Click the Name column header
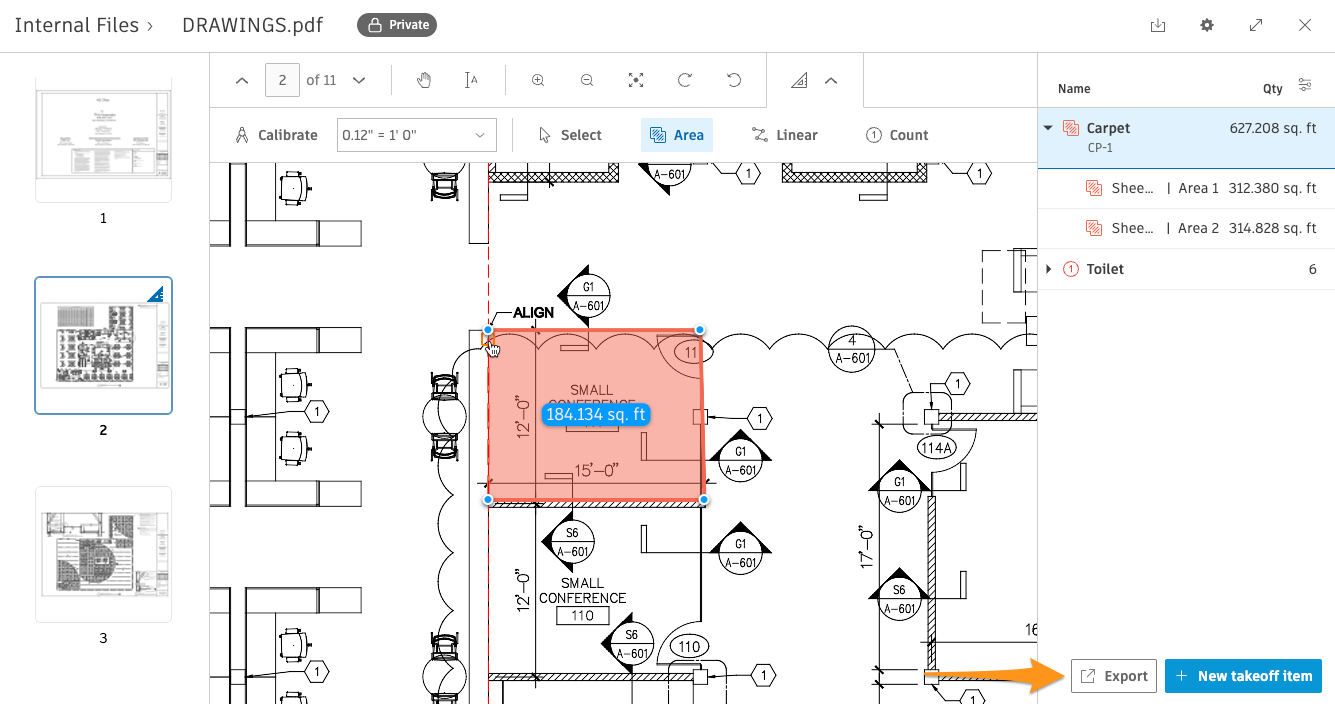 tap(1074, 88)
